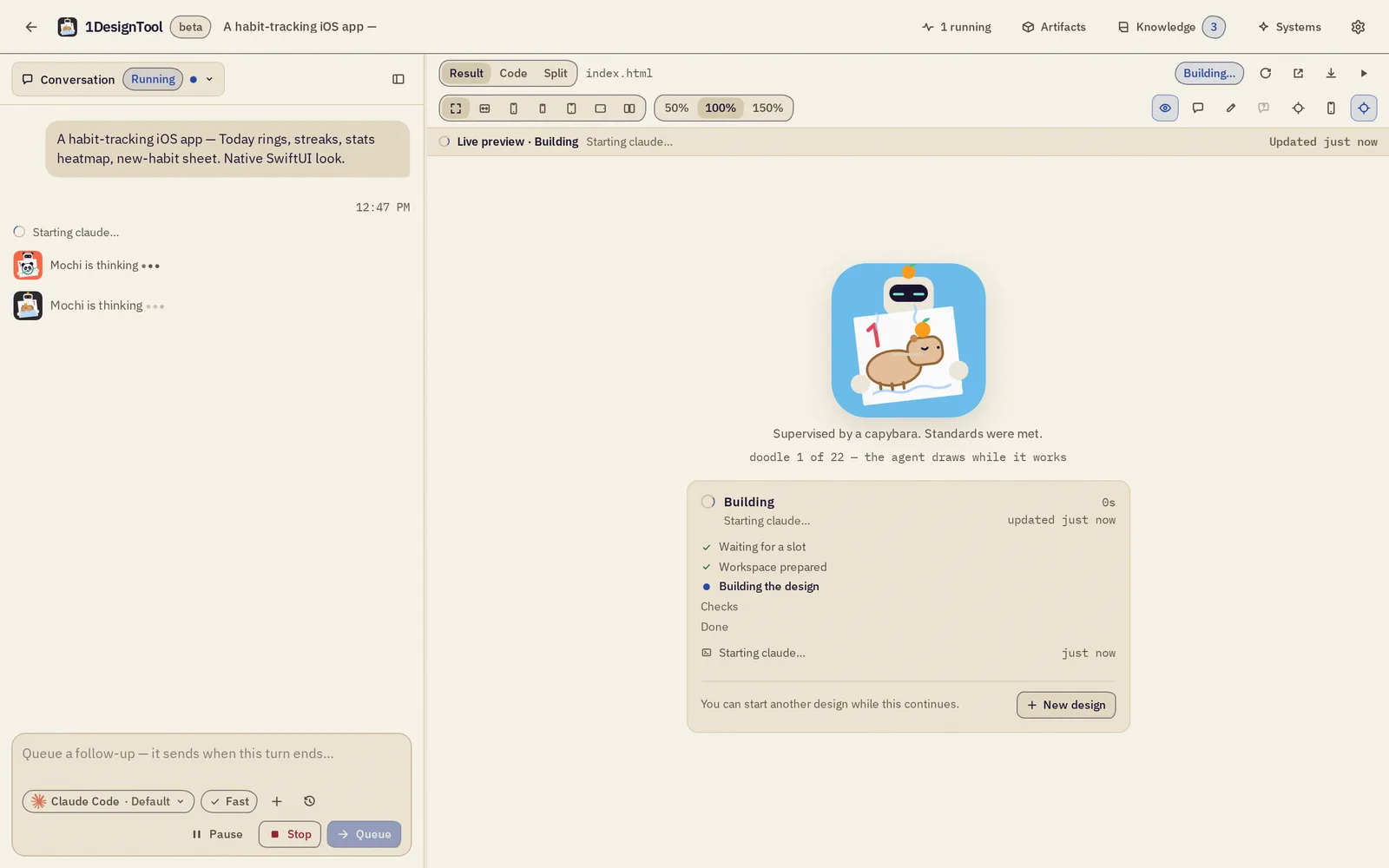Click the first Mochi avatar
Viewport: 1389px width, 868px height.
point(28,265)
